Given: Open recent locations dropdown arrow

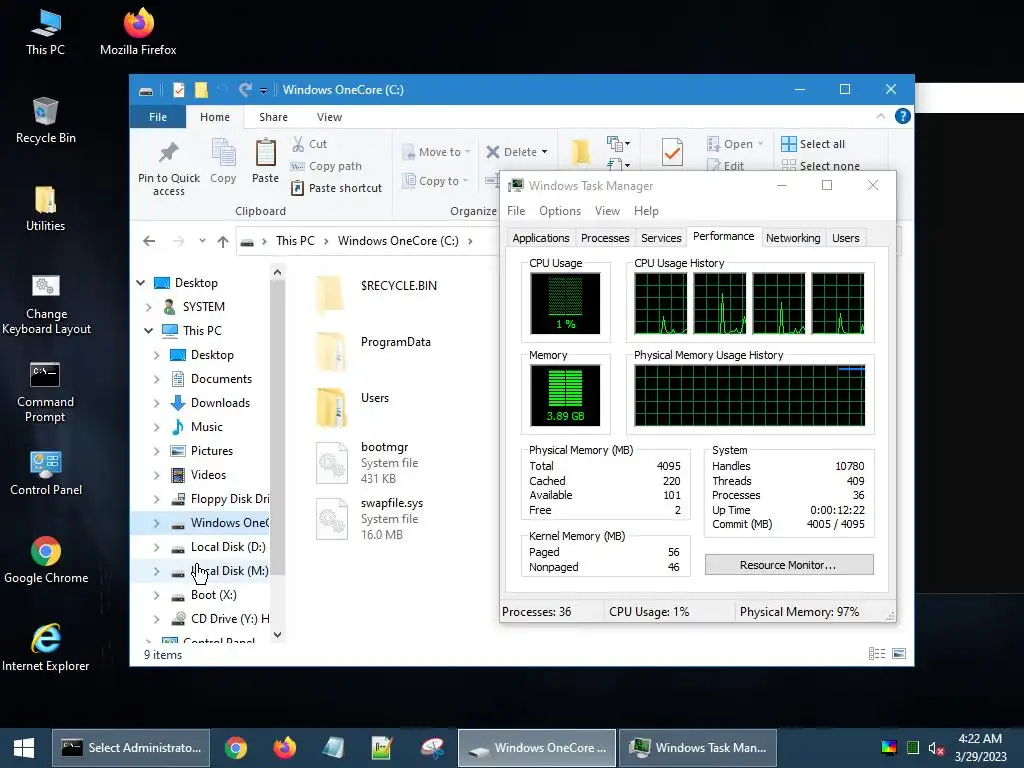Looking at the screenshot, I should [202, 241].
